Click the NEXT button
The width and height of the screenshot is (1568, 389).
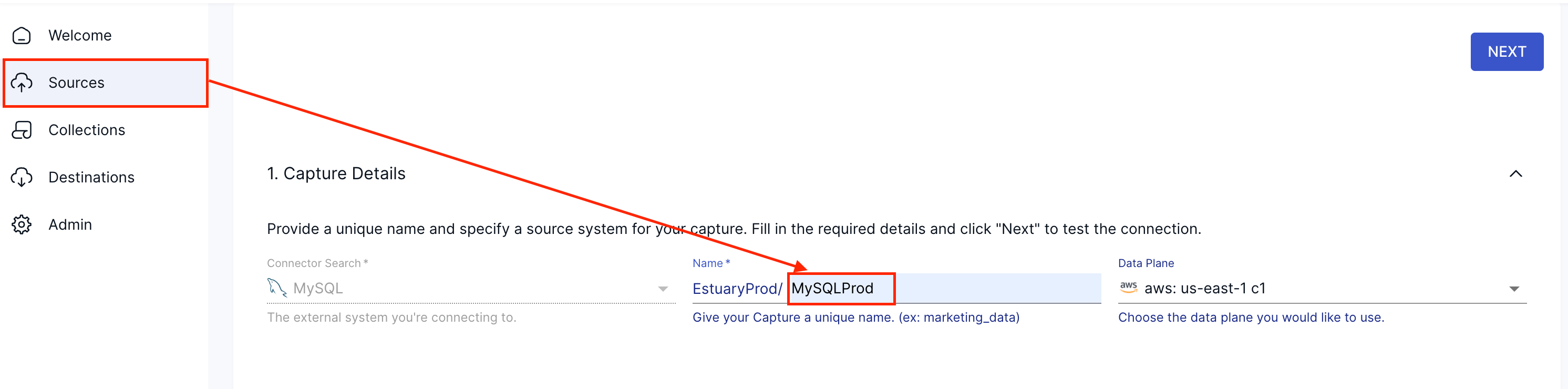1507,52
